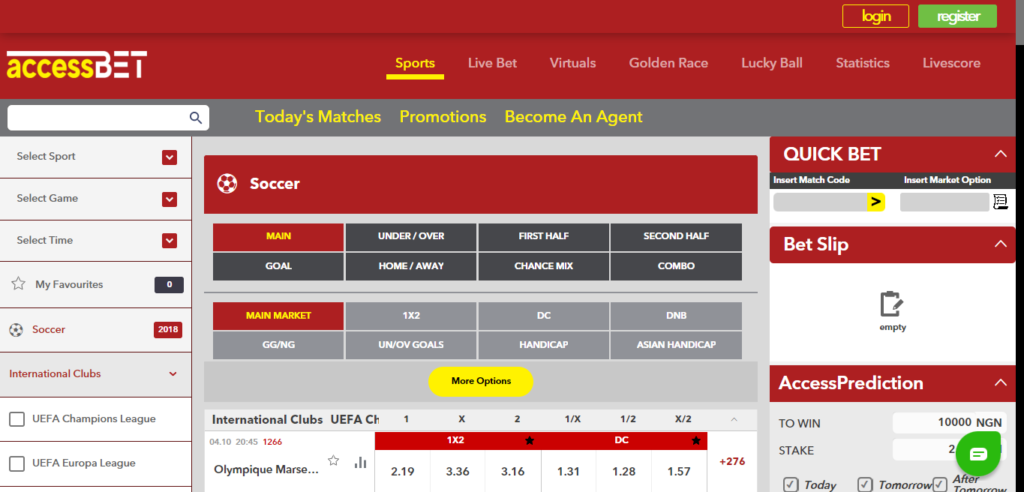Open the Select Game dropdown
Screen dimensions: 1024x492
(170, 199)
